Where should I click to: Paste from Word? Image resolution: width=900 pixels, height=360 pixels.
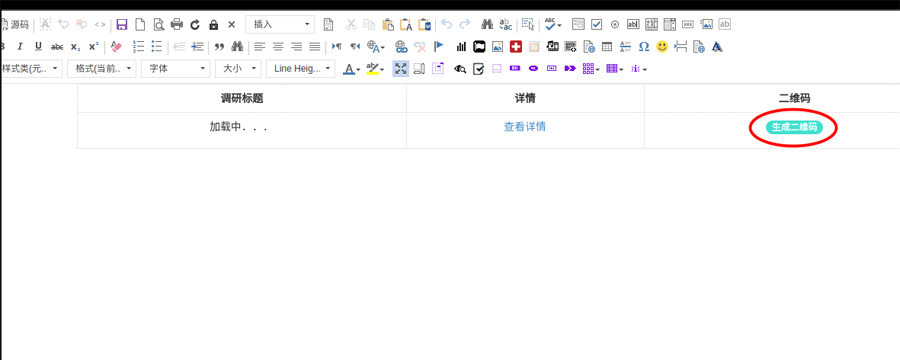pos(425,25)
